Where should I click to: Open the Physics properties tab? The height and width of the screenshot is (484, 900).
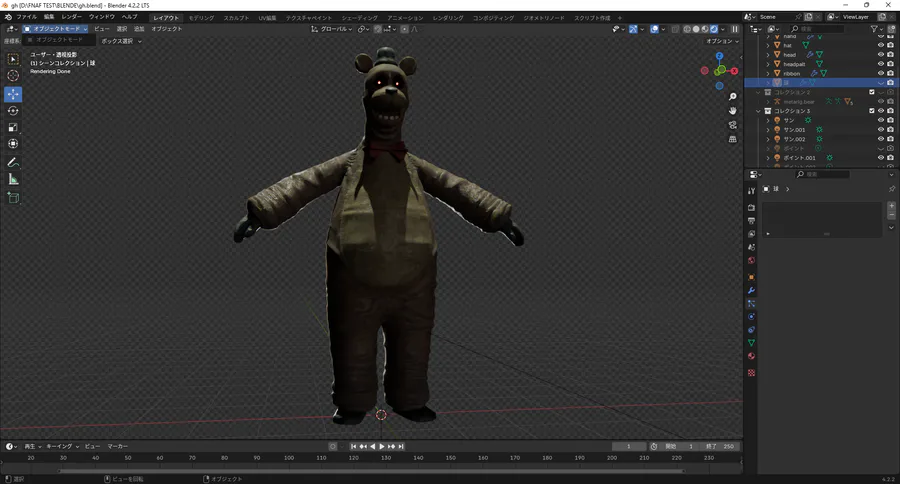(x=751, y=316)
